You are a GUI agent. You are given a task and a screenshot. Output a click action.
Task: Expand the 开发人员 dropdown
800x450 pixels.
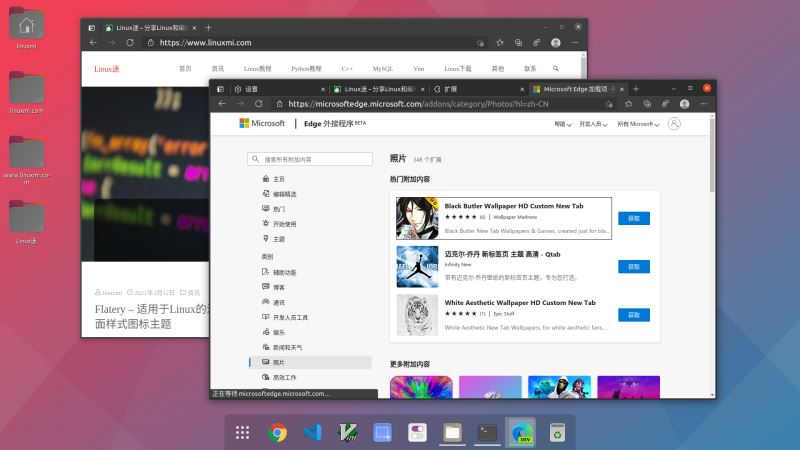593,124
